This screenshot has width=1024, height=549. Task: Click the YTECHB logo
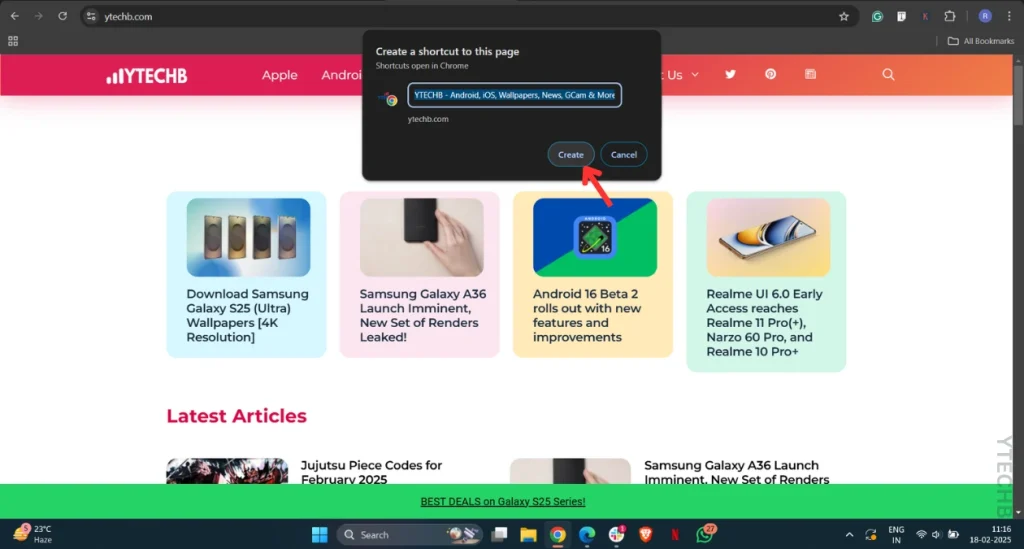tap(147, 76)
